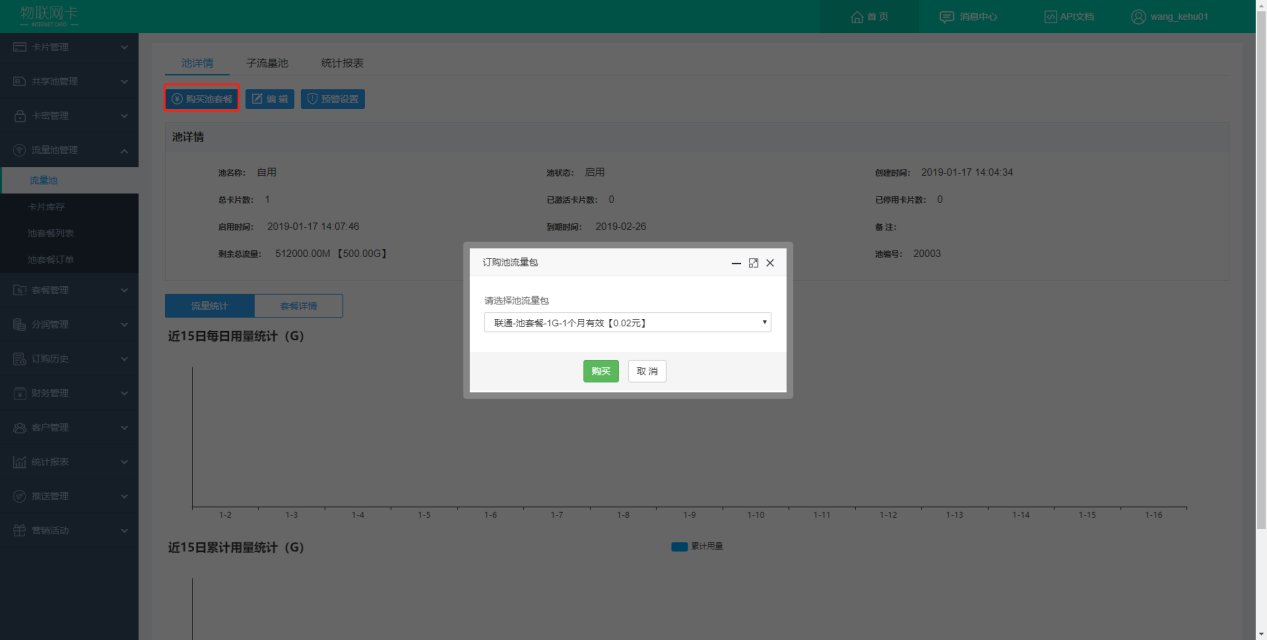Screen dimensions: 1267x640
Task: Select the 流量统计 tab
Action: click(209, 306)
